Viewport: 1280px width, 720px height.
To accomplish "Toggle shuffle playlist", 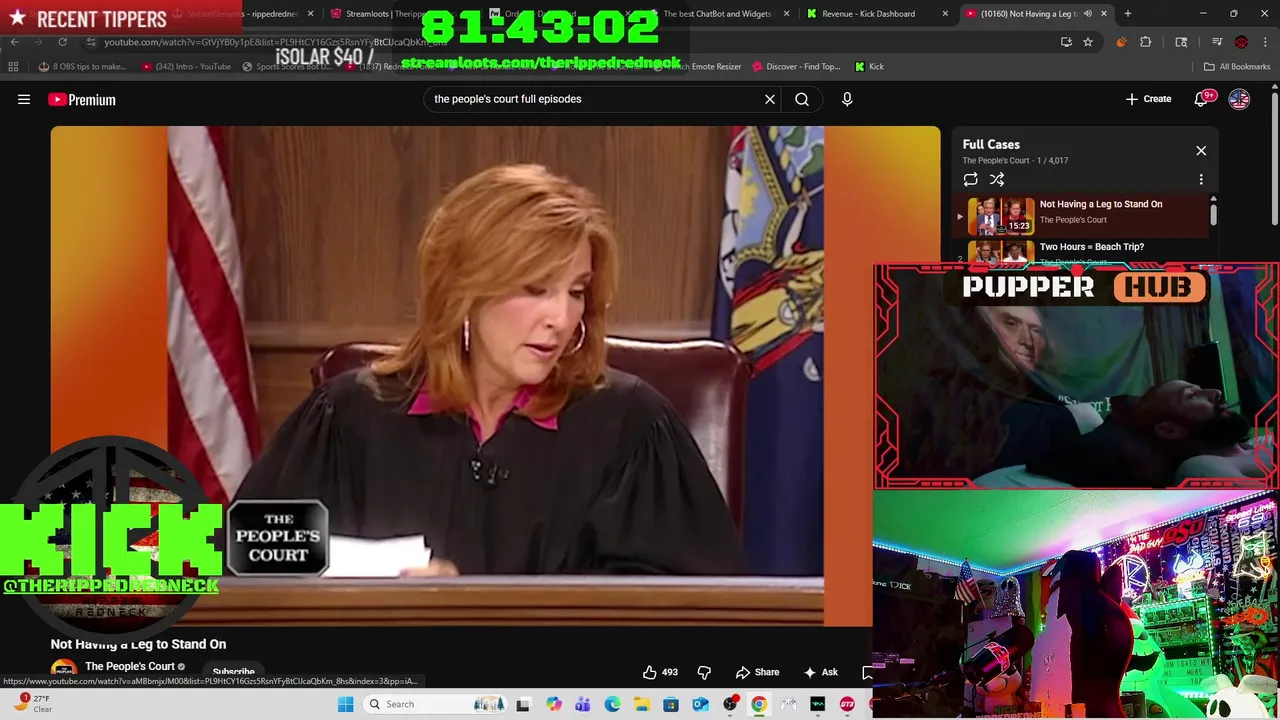I will point(997,180).
